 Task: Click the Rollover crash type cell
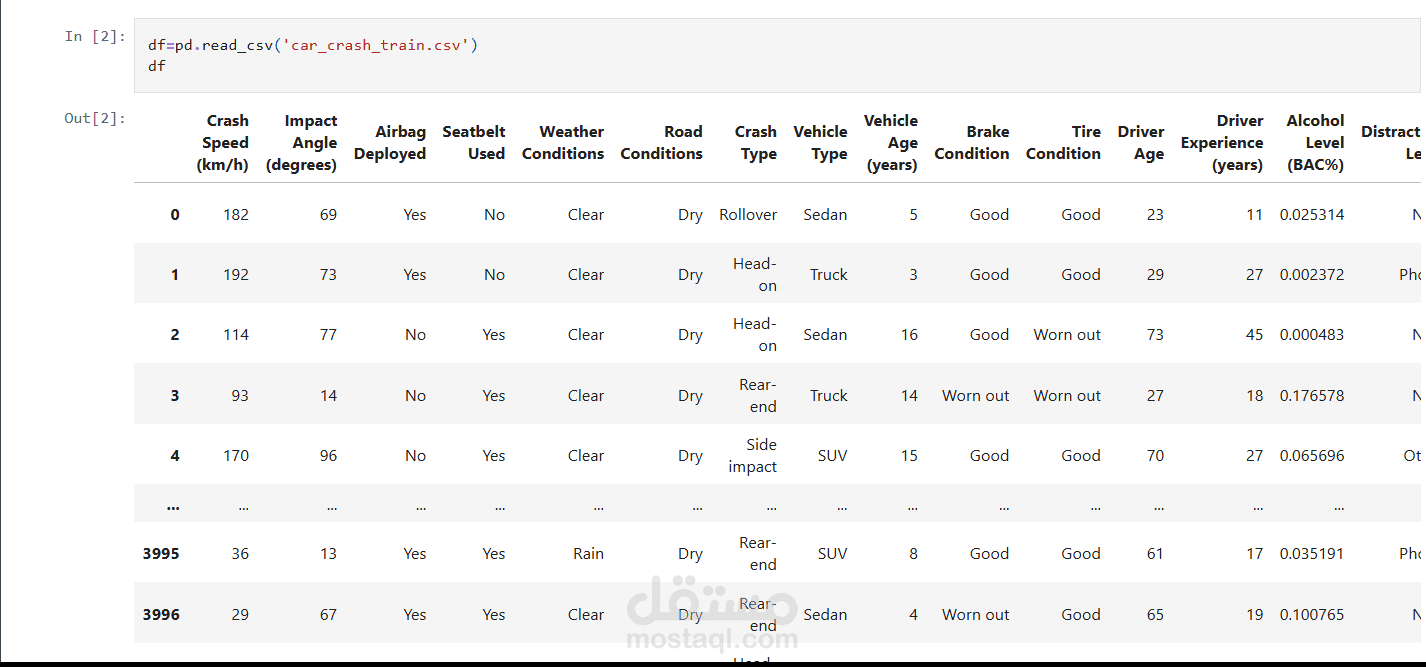tap(748, 214)
